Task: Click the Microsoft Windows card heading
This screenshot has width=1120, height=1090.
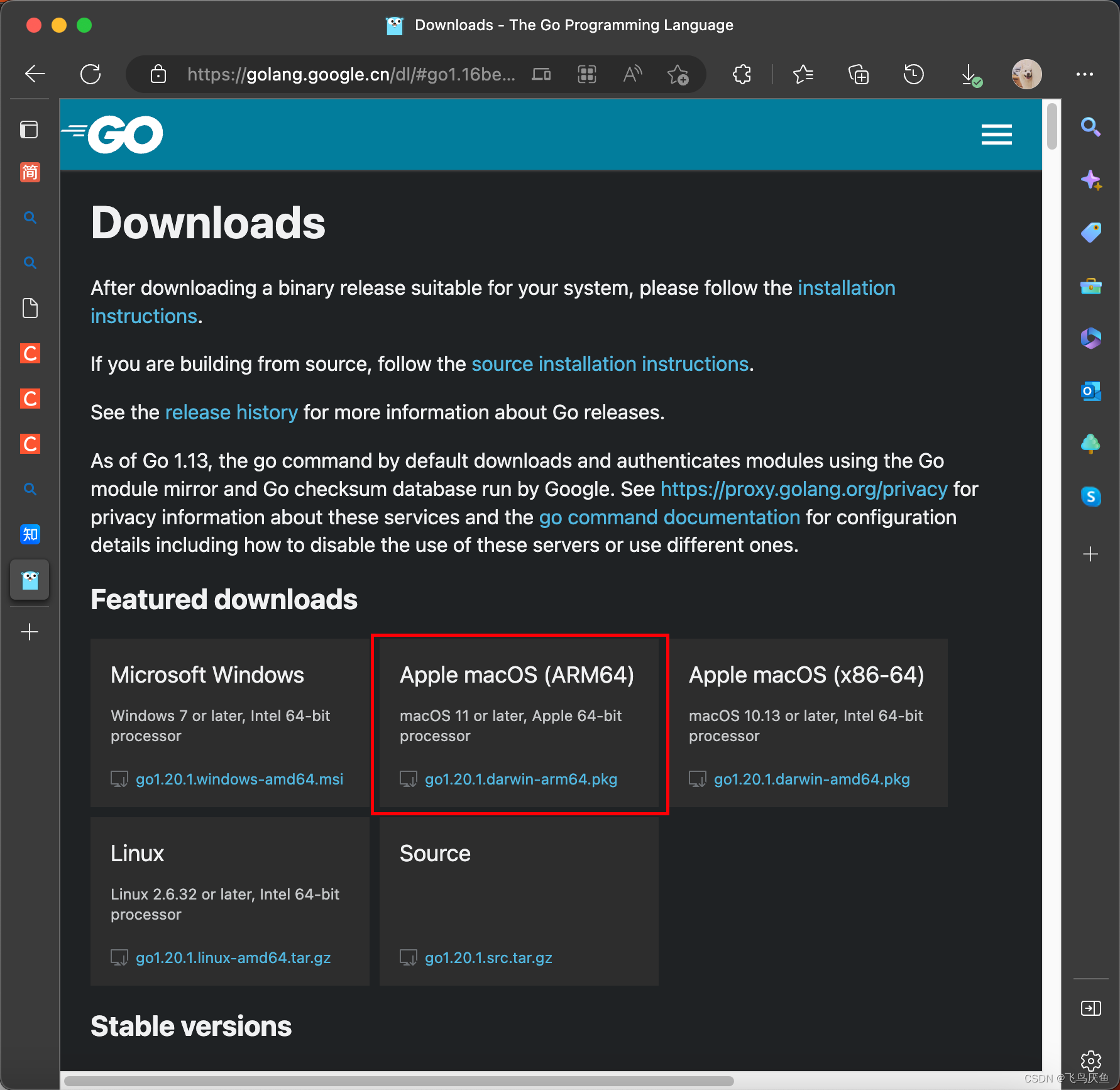Action: point(207,675)
